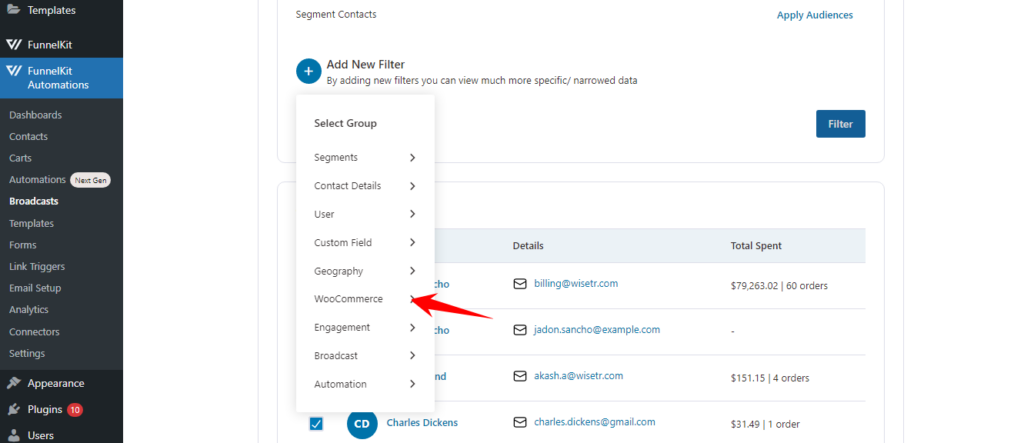Viewport: 1024px width, 443px height.
Task: Expand the Automation group chevron
Action: point(412,384)
